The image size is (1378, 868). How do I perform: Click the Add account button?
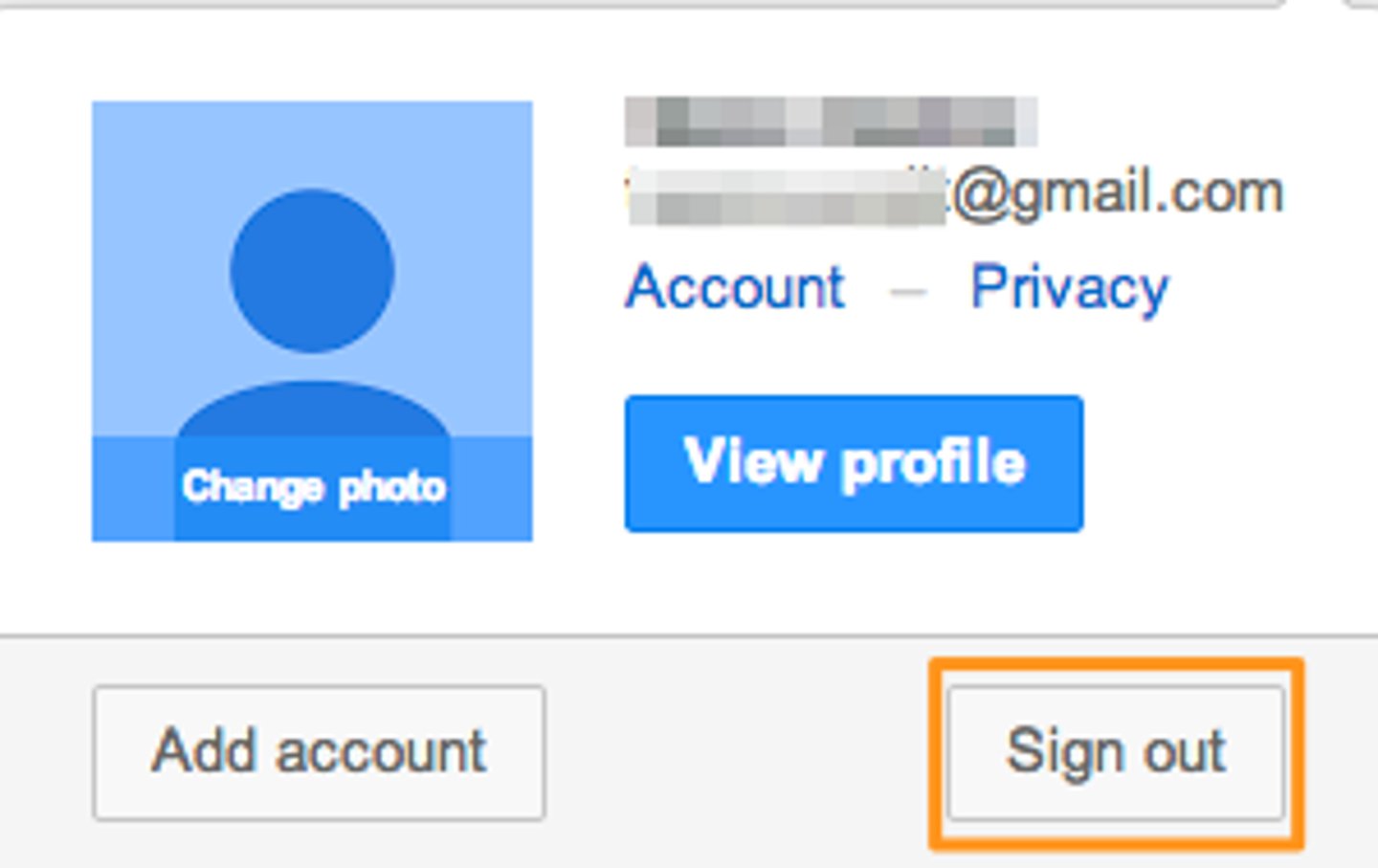click(319, 752)
